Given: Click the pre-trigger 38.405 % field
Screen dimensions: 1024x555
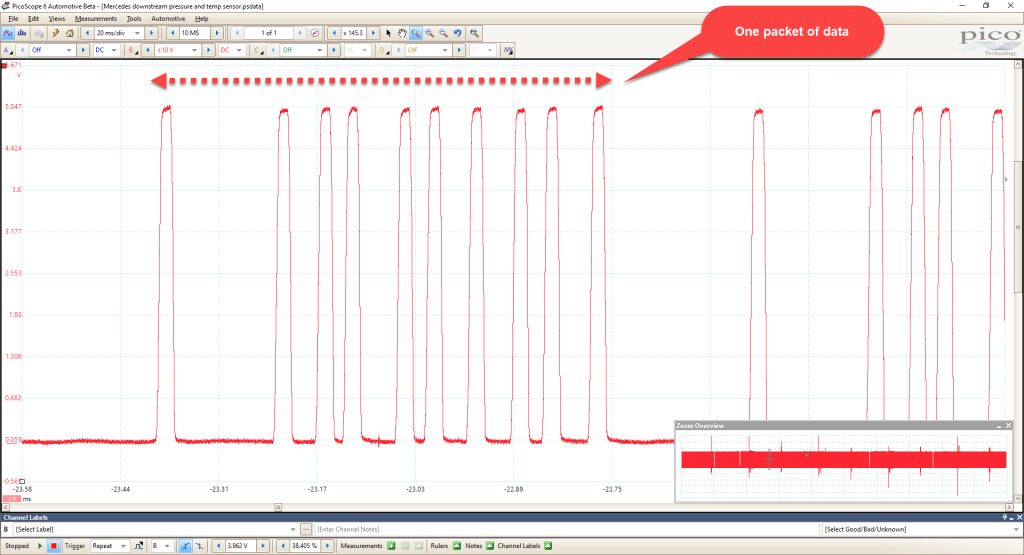Looking at the screenshot, I should point(305,546).
